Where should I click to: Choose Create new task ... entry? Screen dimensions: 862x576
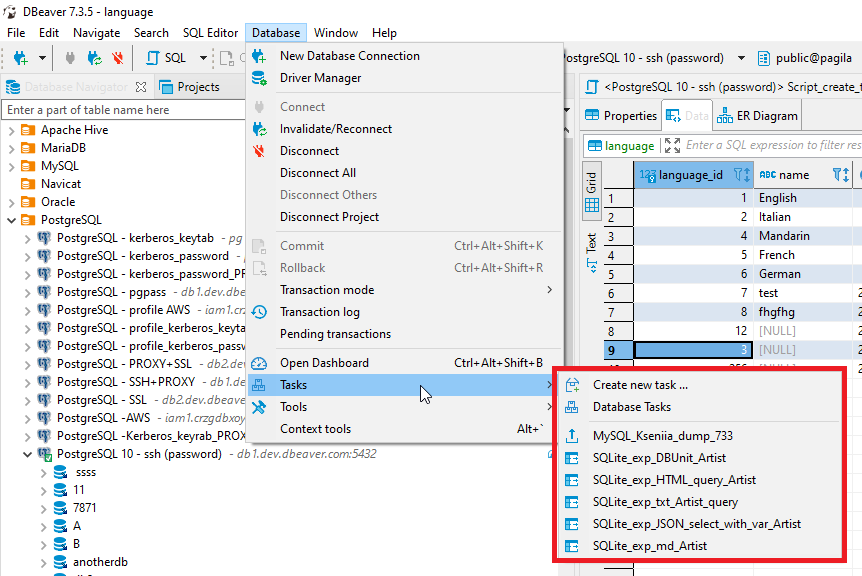tap(700, 385)
